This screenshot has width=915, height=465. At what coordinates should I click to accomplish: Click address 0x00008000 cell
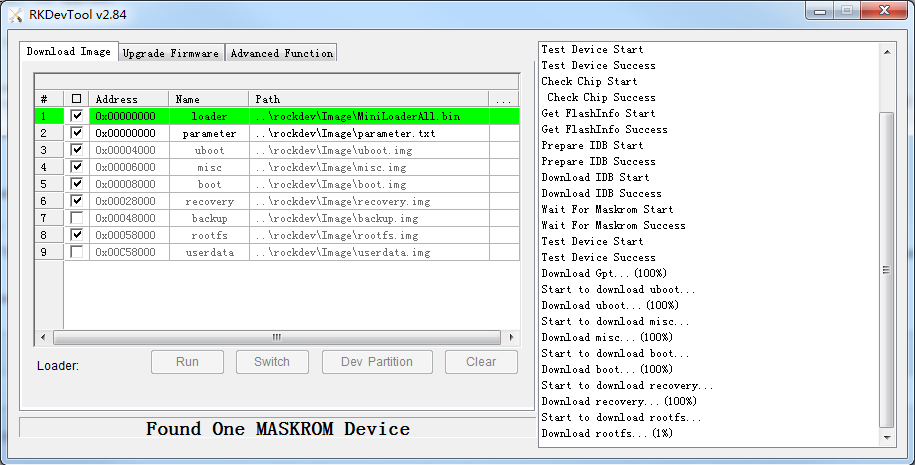coord(129,184)
